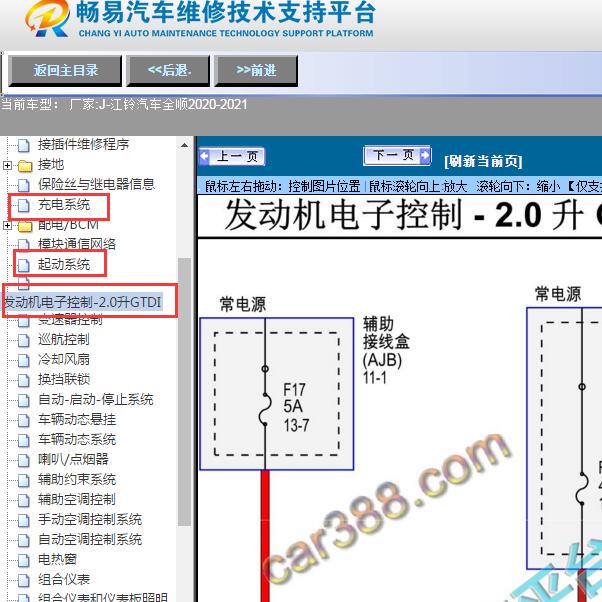Open 自动空调控制系统 entry
The image size is (602, 602).
tap(90, 539)
